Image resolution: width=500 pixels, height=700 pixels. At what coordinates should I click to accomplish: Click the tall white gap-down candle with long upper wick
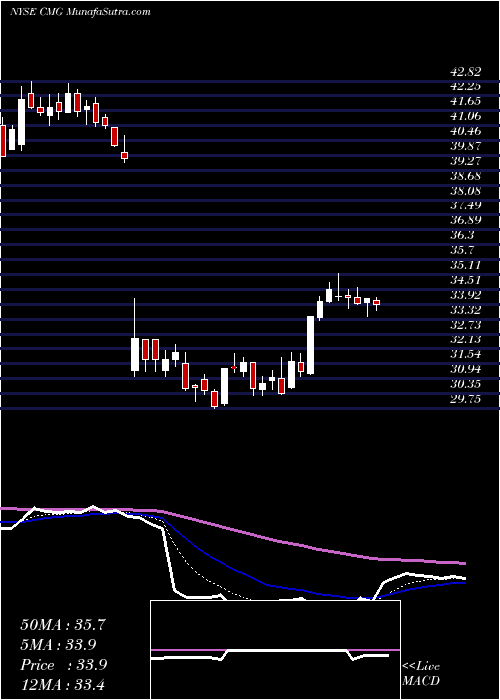pyautogui.click(x=135, y=338)
